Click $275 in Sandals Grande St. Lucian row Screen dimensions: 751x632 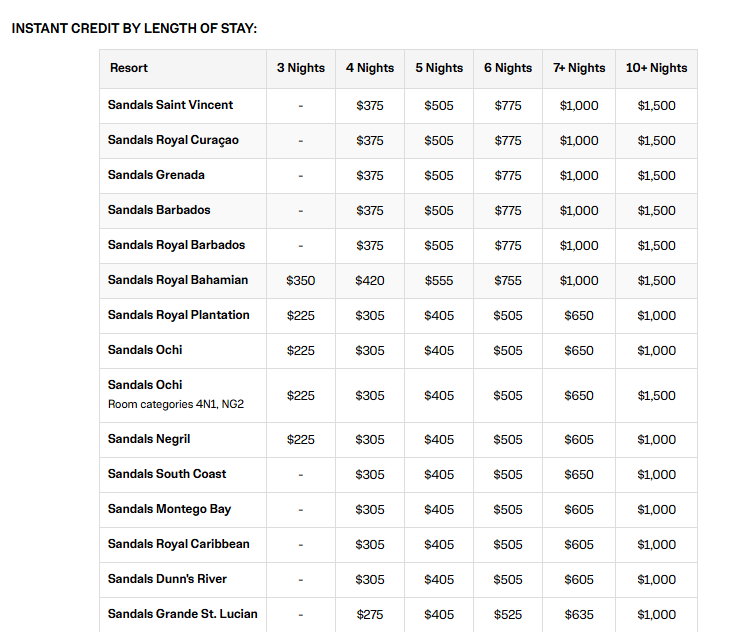pos(370,615)
